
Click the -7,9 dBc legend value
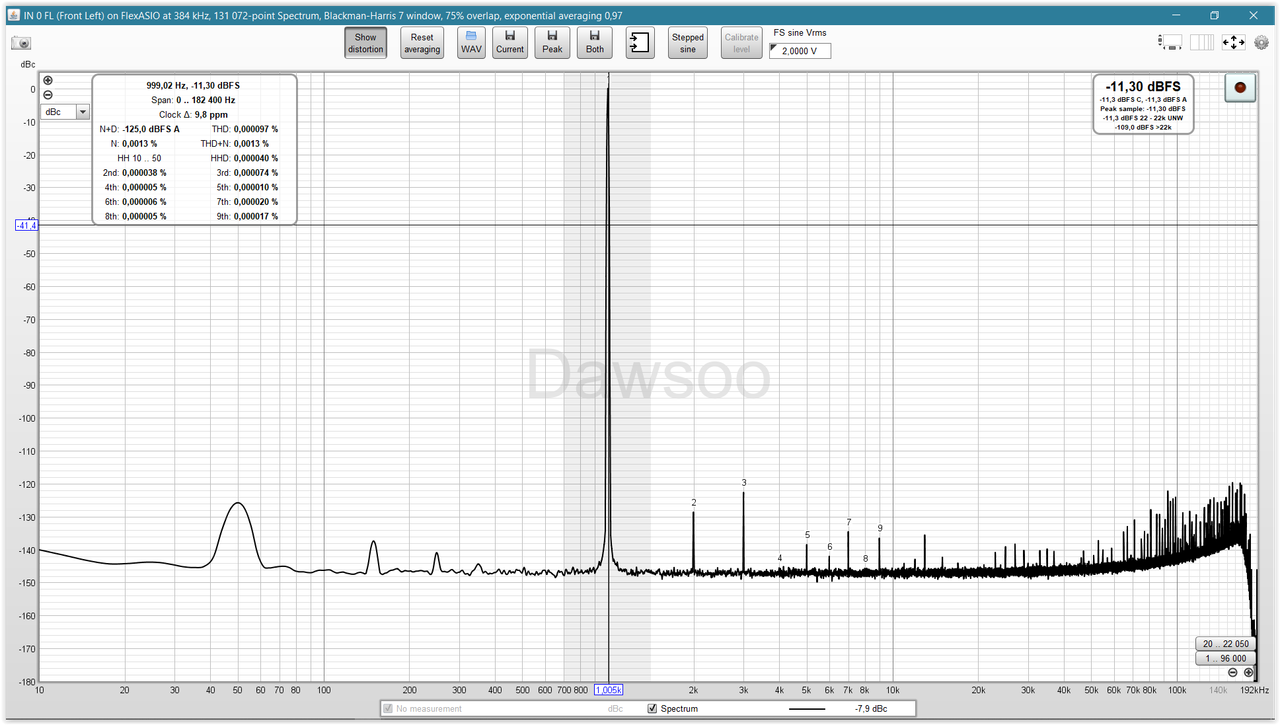(x=872, y=709)
